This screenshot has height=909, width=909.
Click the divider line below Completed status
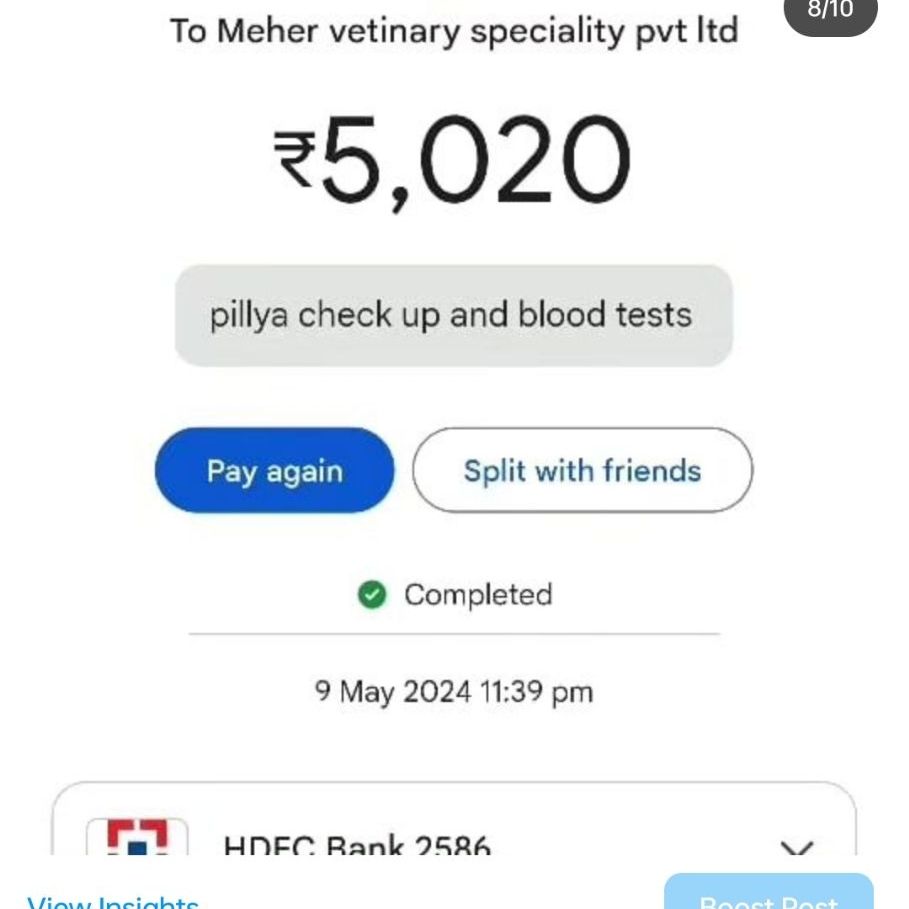[x=454, y=634]
